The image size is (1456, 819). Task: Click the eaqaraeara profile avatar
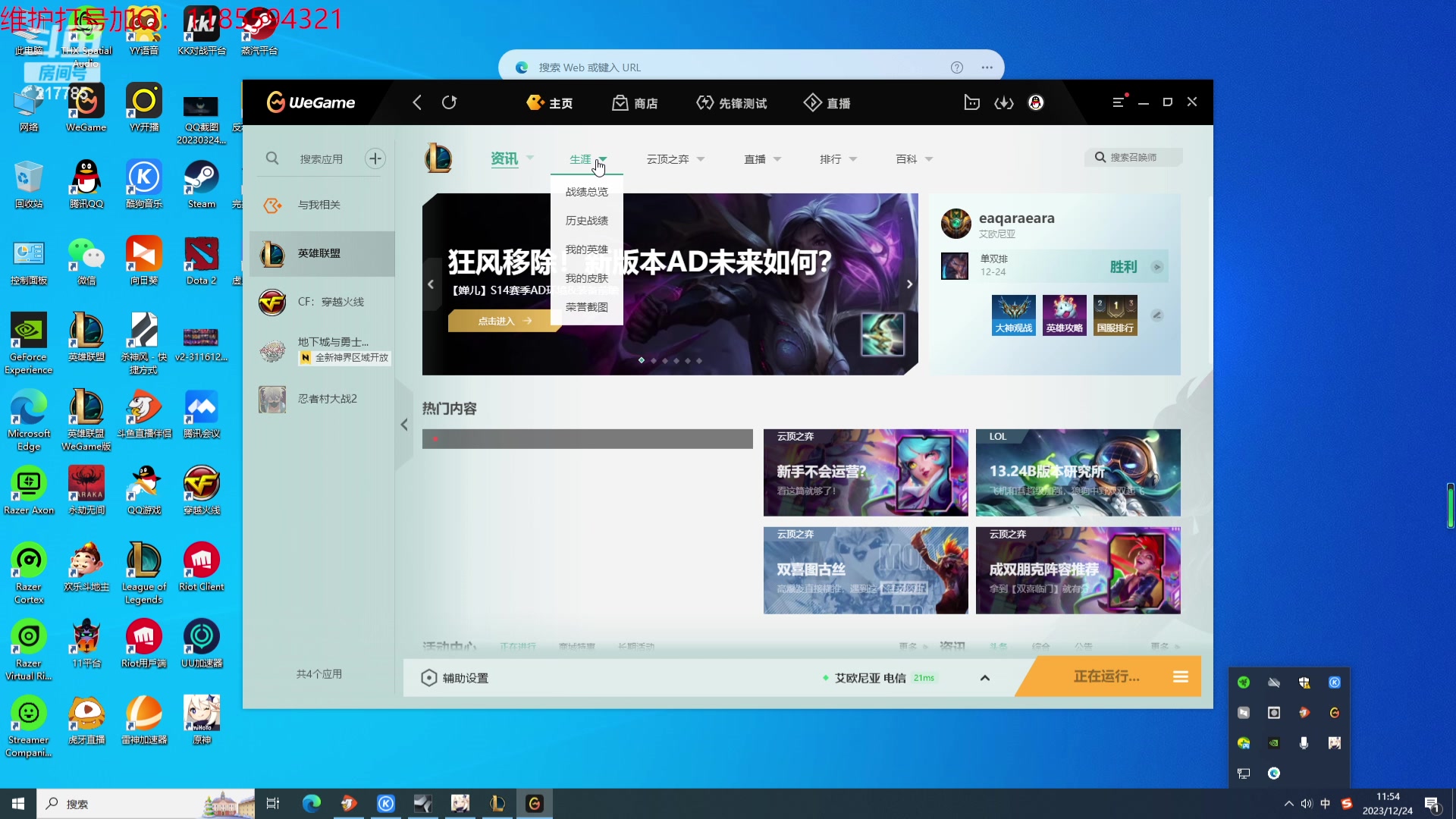pos(955,224)
